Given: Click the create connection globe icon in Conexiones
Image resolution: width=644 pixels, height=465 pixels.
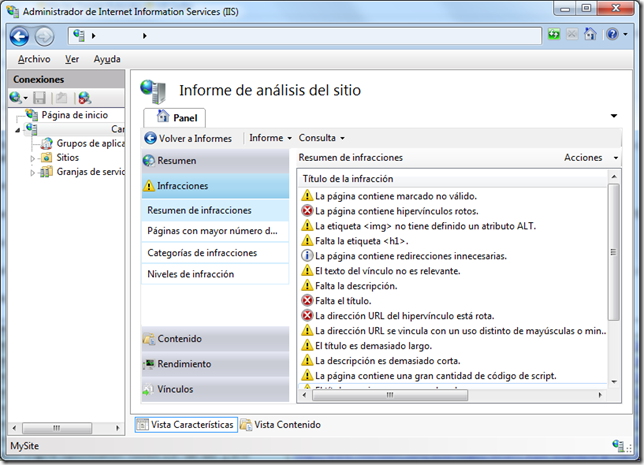Looking at the screenshot, I should pos(15,97).
